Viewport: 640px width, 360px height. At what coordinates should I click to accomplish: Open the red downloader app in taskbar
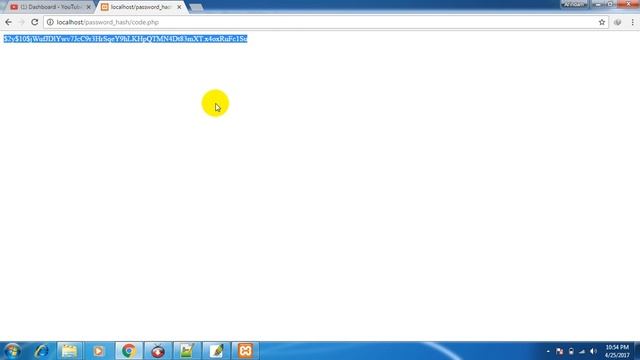click(158, 351)
